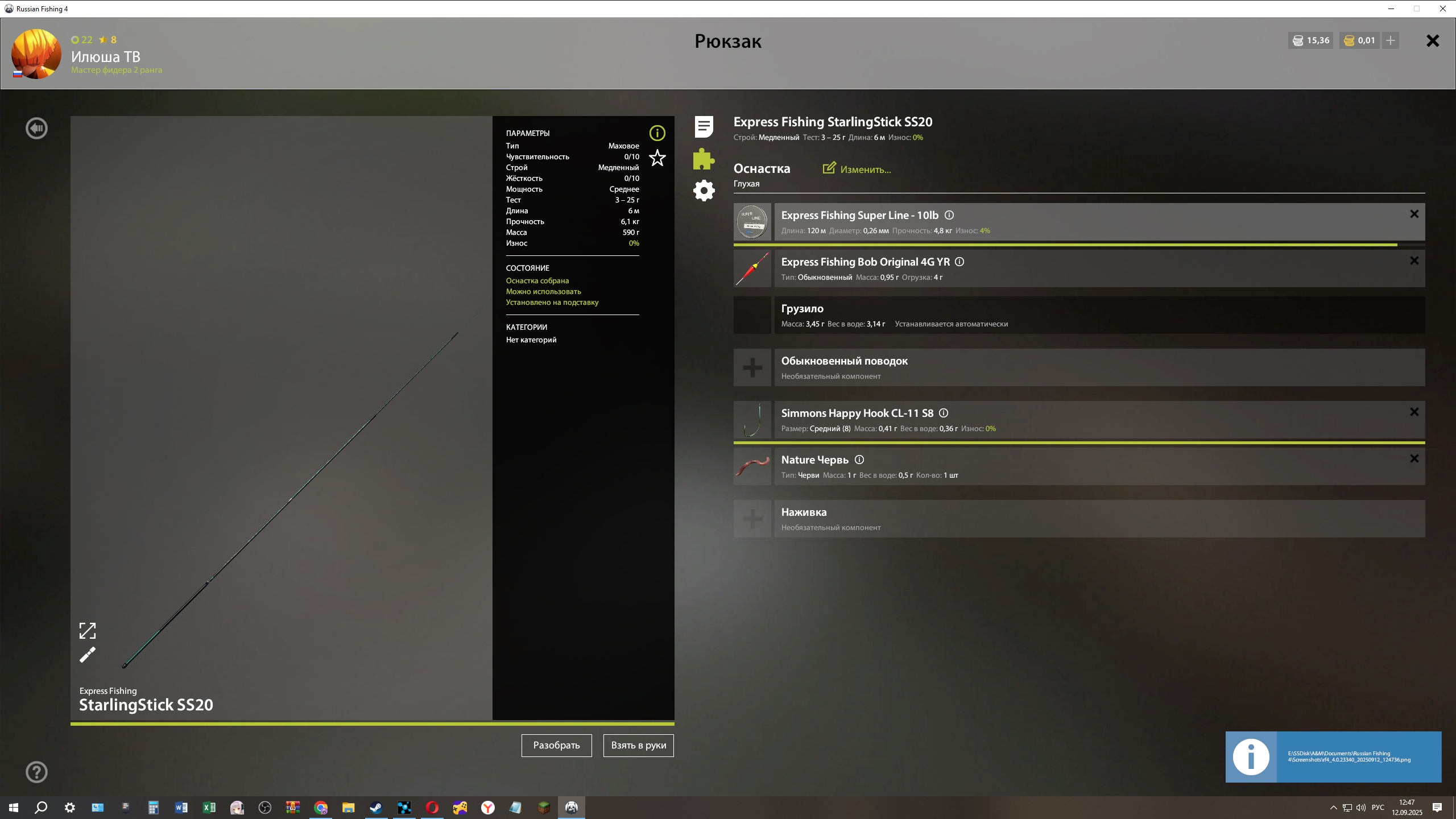Open OBS Studio from the taskbar

pos(265,807)
